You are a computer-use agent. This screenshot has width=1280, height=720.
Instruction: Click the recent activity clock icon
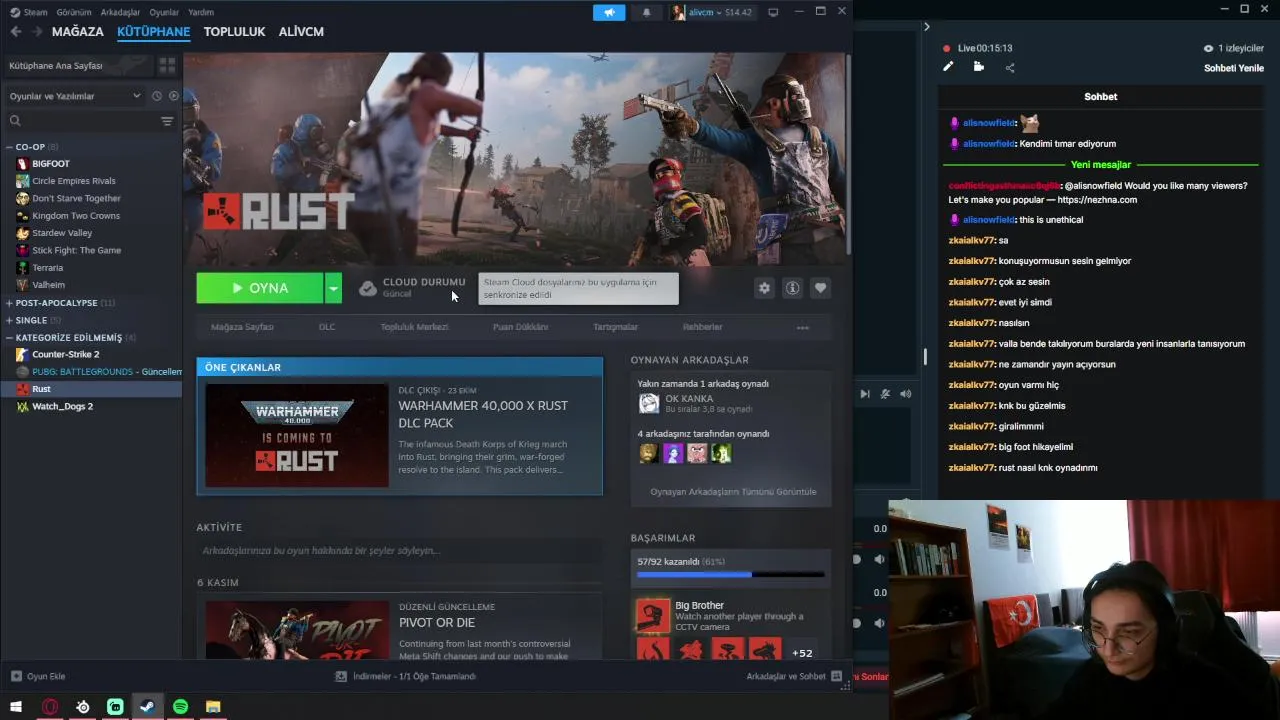pyautogui.click(x=156, y=96)
